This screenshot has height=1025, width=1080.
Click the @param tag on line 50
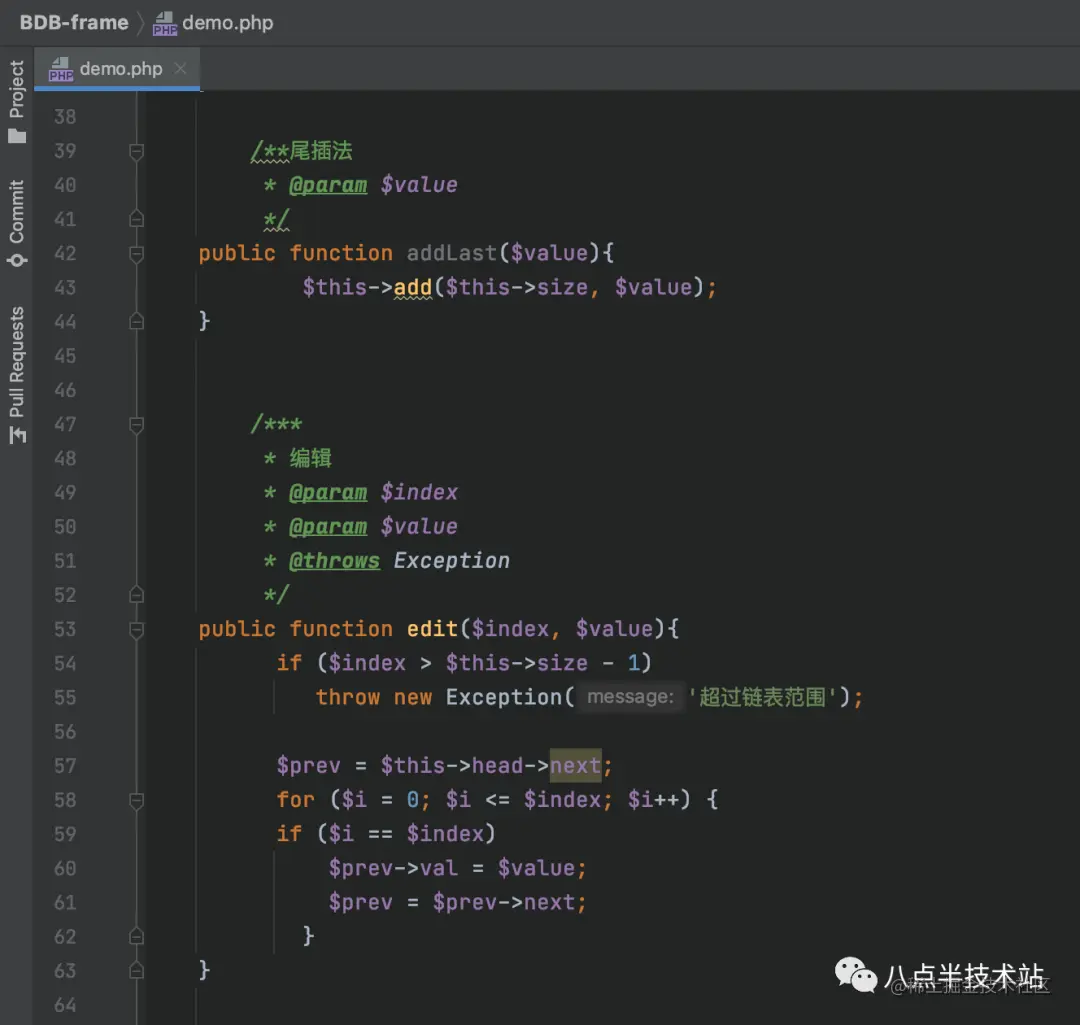click(328, 527)
